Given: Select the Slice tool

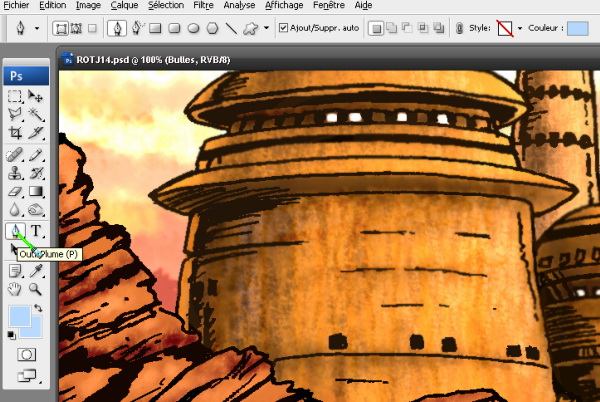Looking at the screenshot, I should point(36,132).
